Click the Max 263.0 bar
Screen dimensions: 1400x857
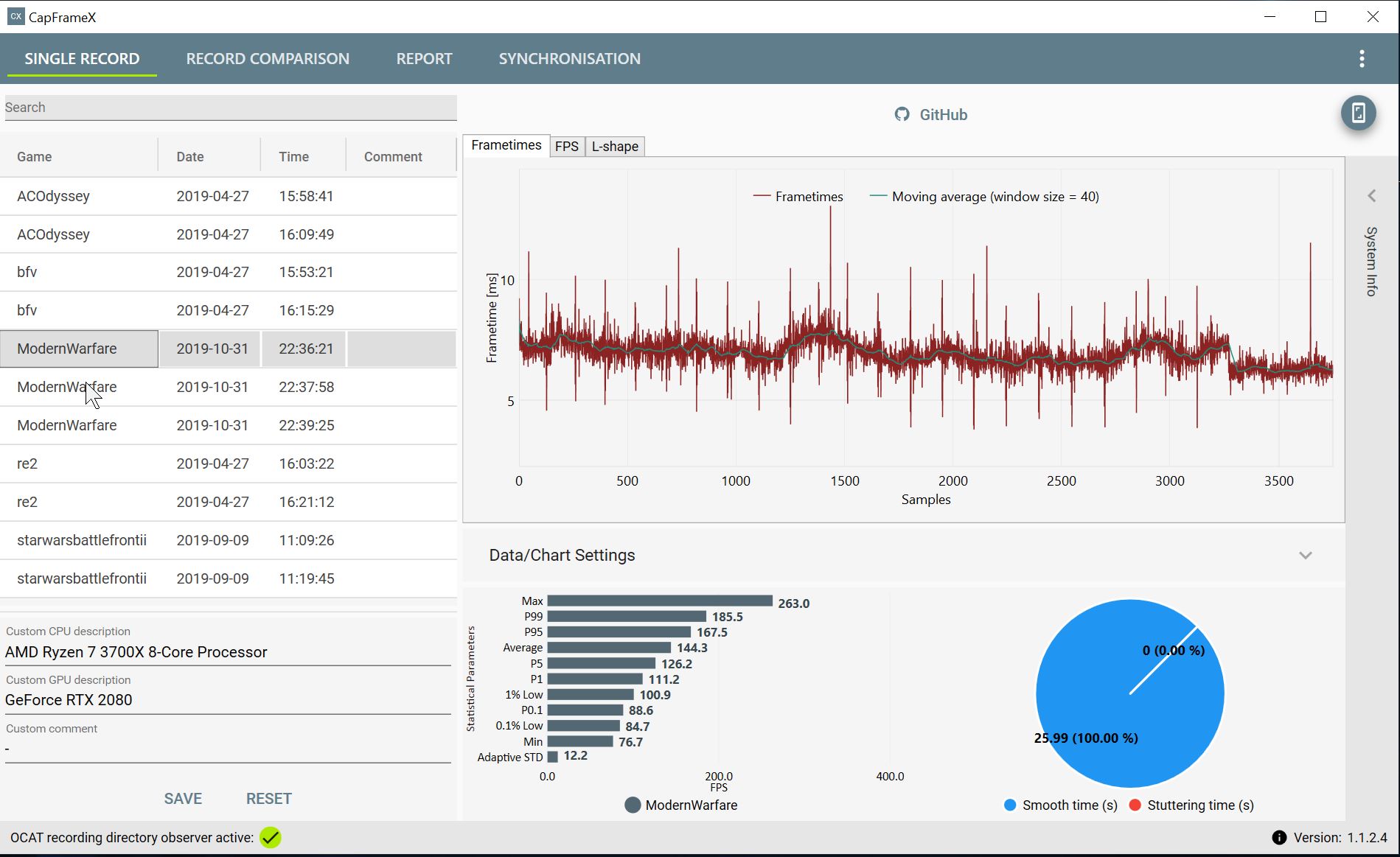click(x=660, y=601)
